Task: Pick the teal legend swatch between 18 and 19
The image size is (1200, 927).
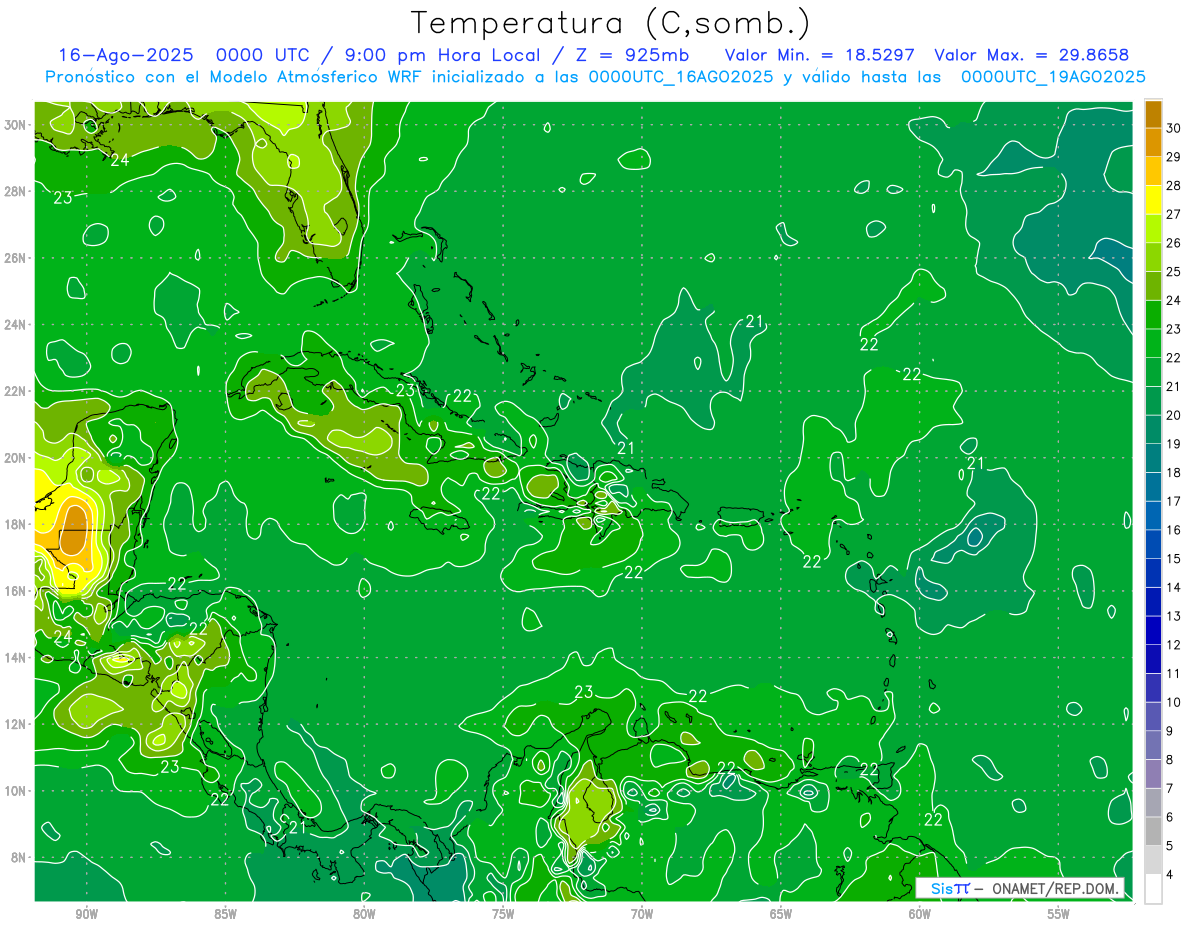Action: [1153, 458]
